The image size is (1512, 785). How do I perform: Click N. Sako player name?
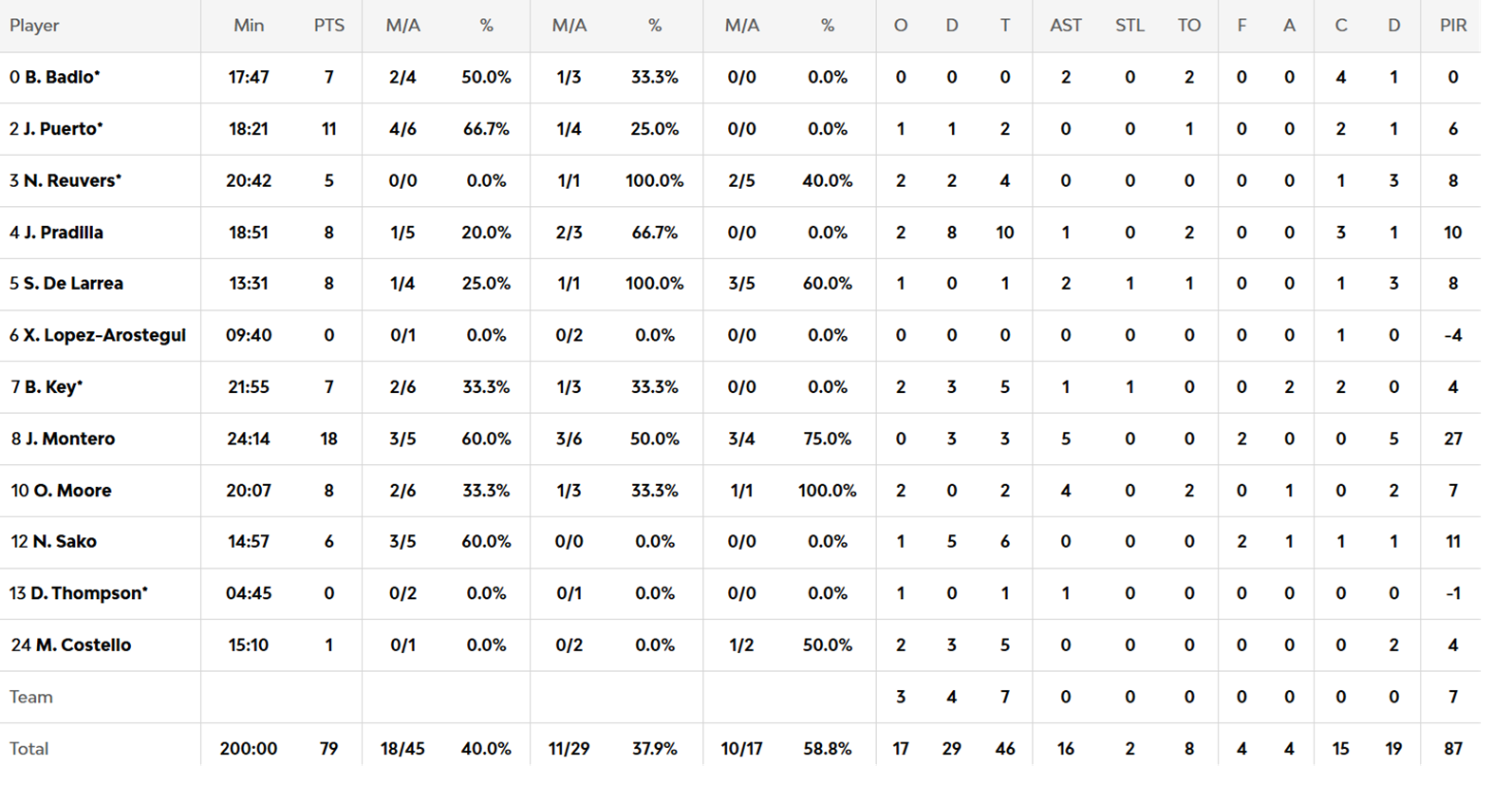[x=64, y=542]
